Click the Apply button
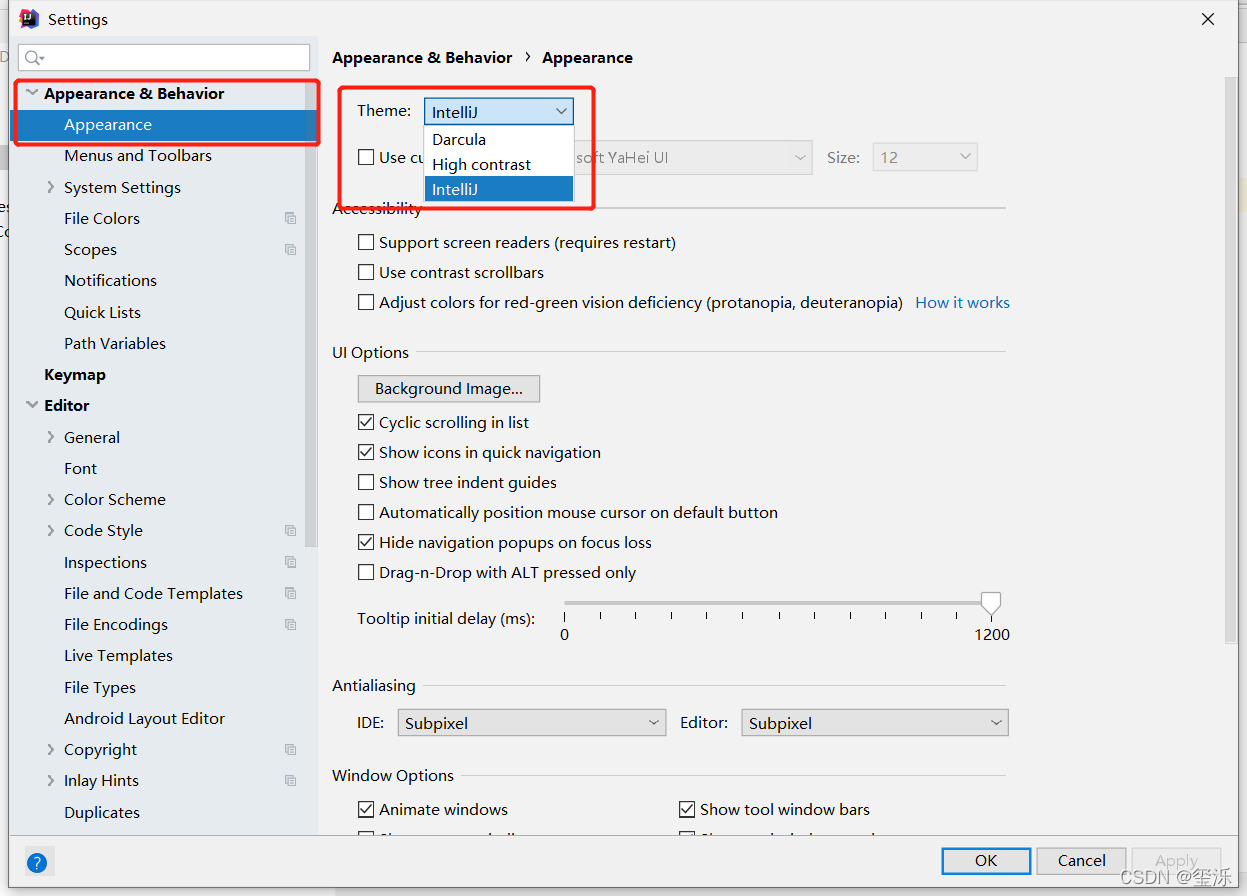 [x=1176, y=860]
